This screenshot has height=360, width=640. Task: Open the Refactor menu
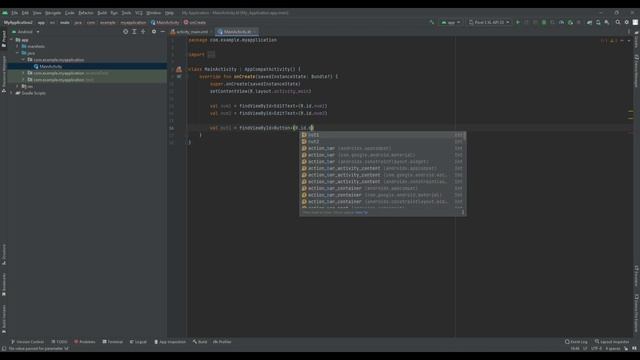(86, 13)
